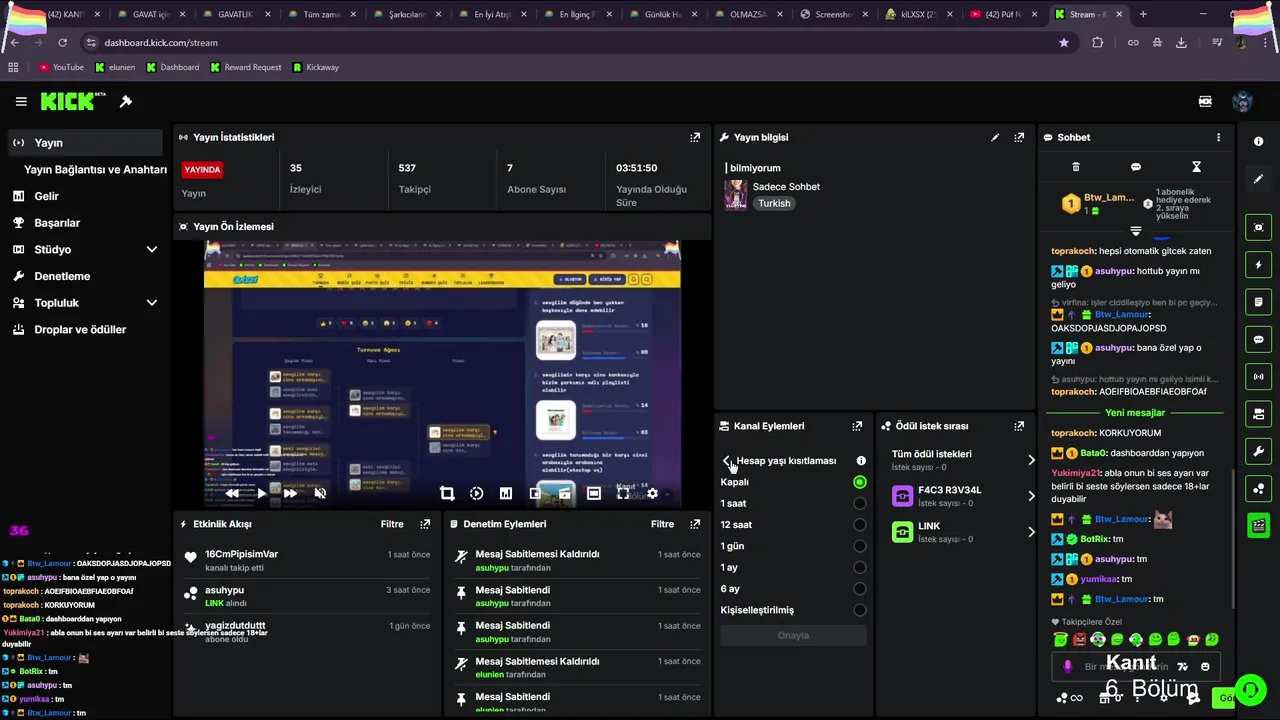Screen dimensions: 1280x720
Task: Select the Kişiselleştirilmiş radio option
Action: click(x=860, y=610)
